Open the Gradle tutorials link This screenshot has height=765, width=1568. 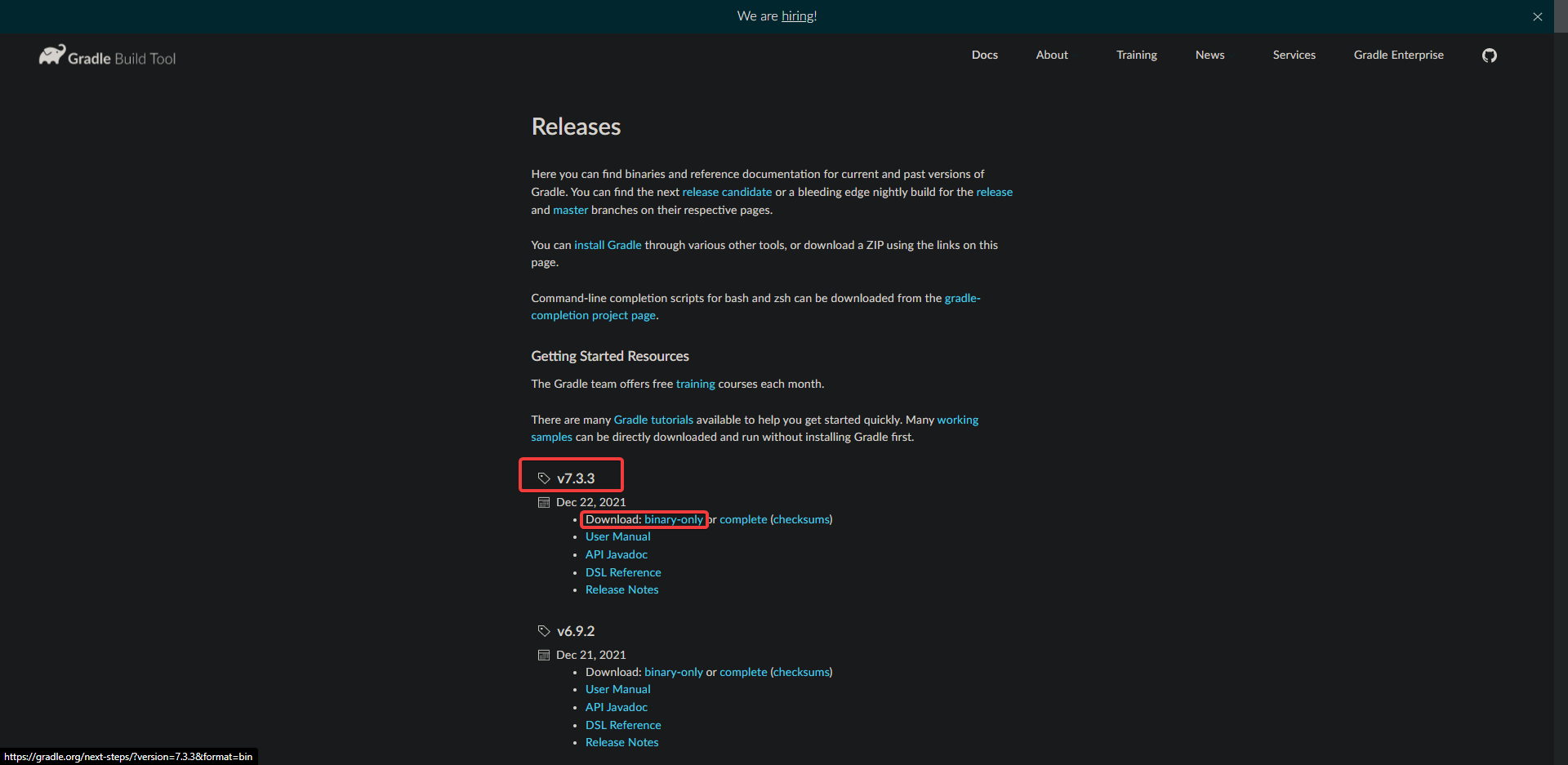pyautogui.click(x=653, y=420)
